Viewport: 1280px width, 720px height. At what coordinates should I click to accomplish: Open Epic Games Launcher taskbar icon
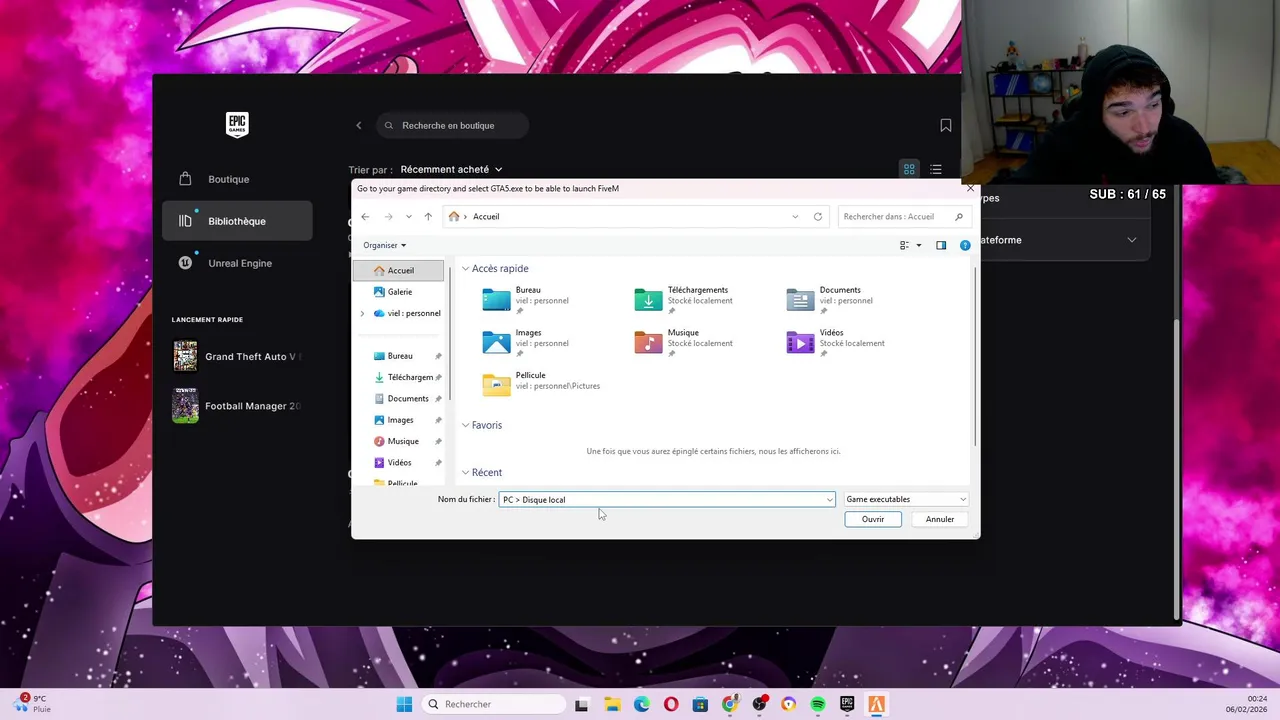pos(847,704)
